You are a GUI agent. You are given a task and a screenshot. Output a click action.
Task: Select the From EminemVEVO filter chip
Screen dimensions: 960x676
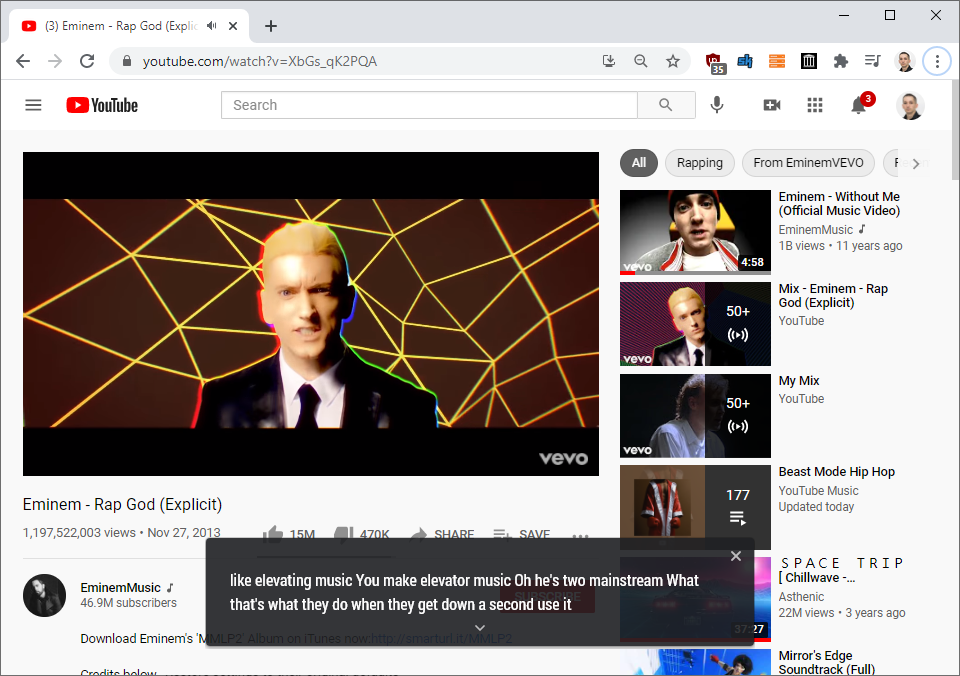(808, 162)
